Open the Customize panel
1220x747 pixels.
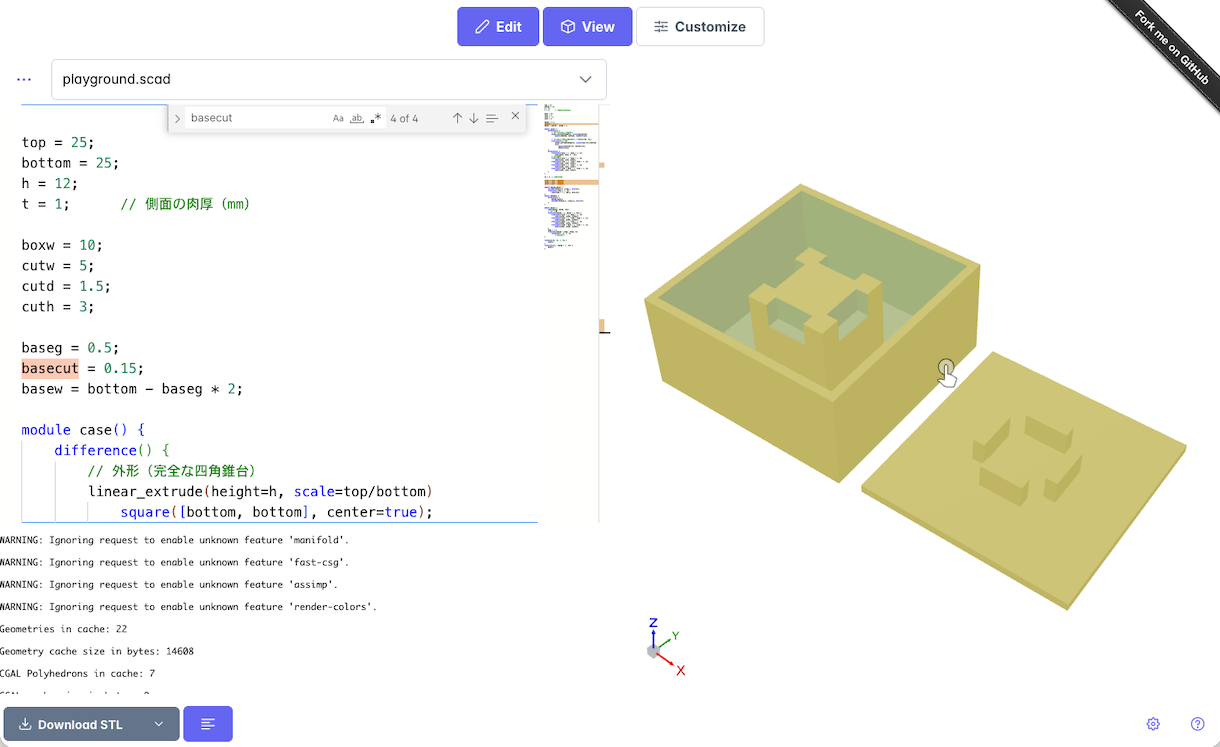pyautogui.click(x=700, y=27)
